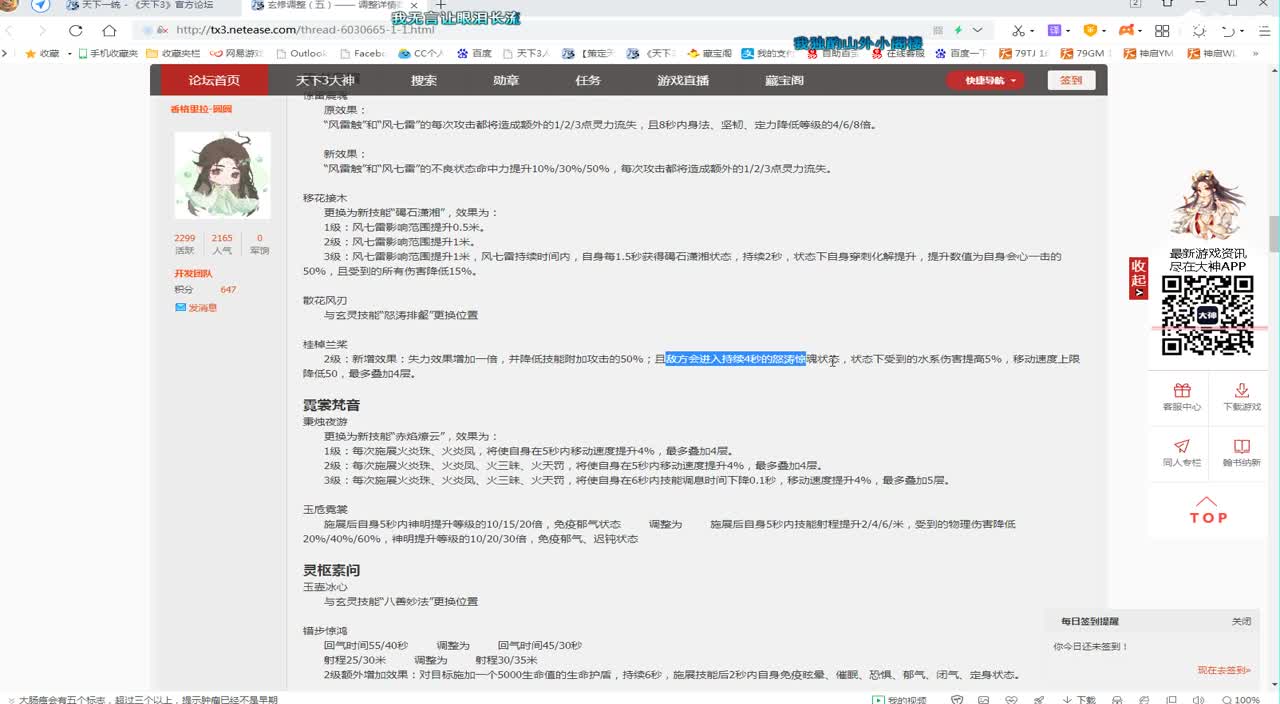The image size is (1280, 704).
Task: Open 翰书纳新 book icon
Action: coord(1241,446)
